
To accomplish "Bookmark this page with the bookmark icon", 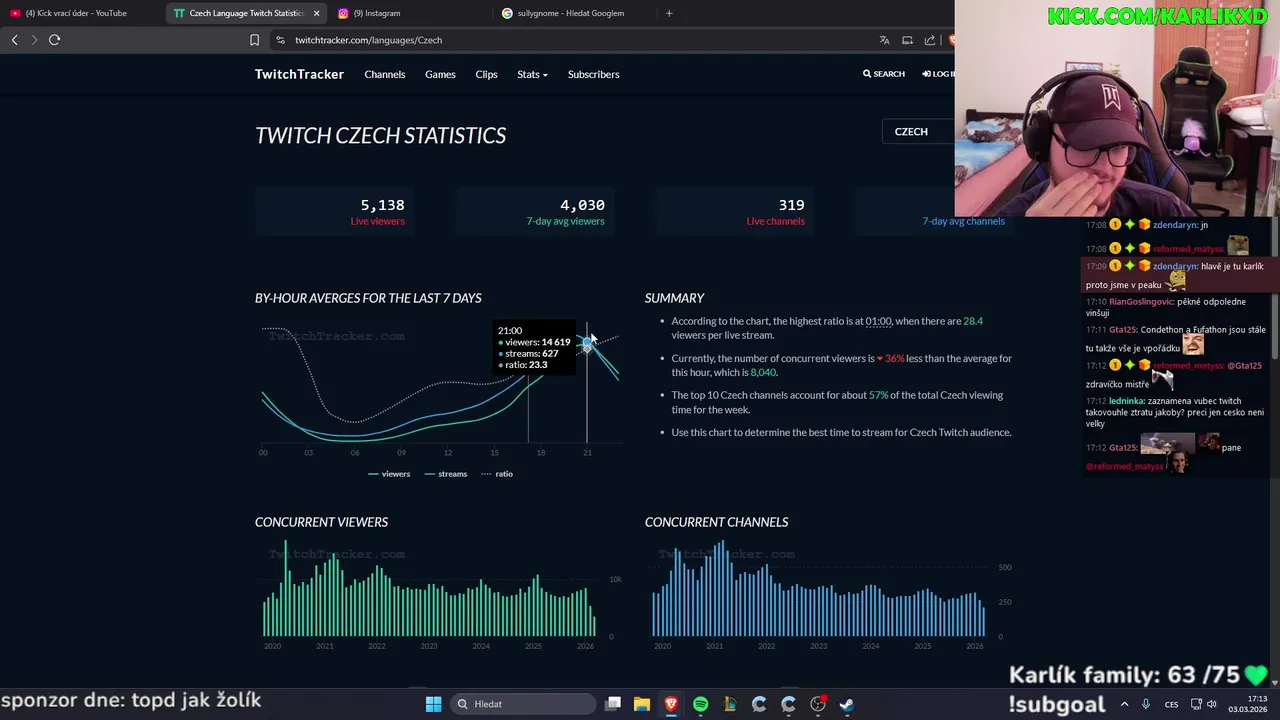I will 254,40.
